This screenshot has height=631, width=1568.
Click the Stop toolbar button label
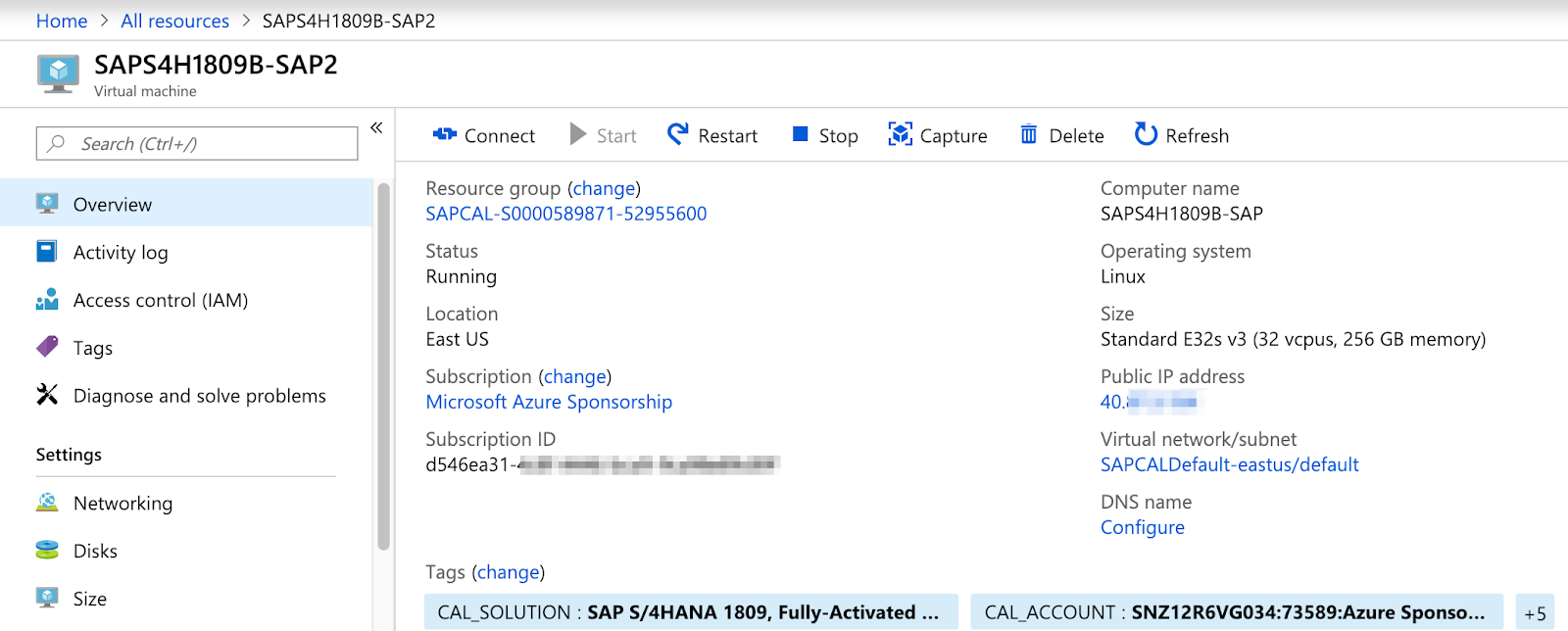[838, 135]
